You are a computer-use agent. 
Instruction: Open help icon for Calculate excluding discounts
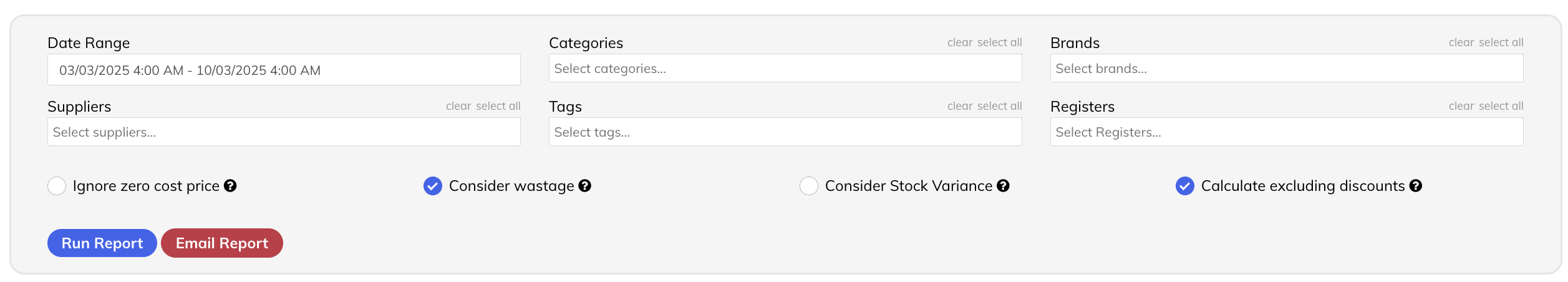[x=1416, y=186]
